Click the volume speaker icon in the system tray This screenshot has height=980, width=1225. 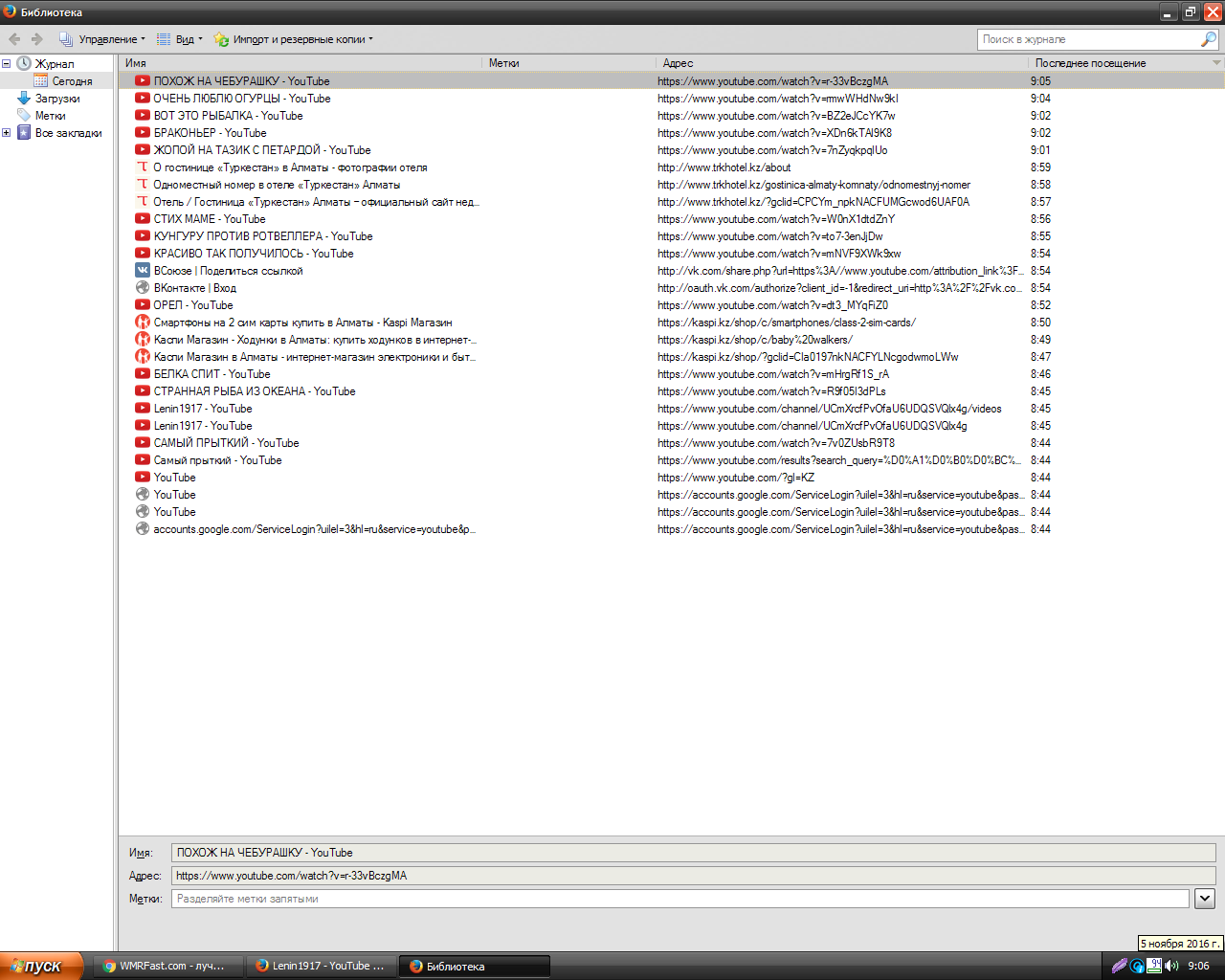click(1172, 967)
